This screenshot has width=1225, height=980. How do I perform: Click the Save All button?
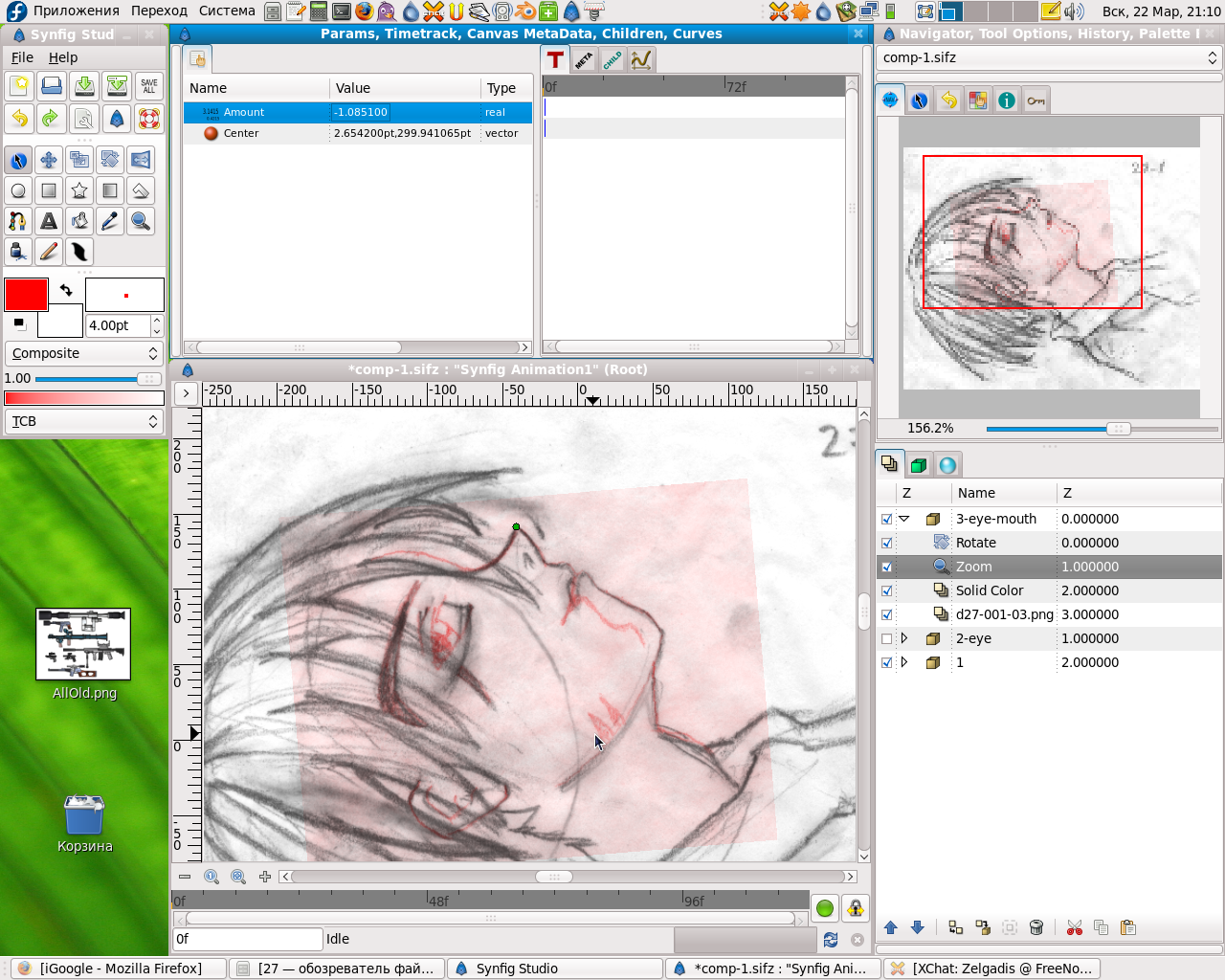[x=149, y=86]
